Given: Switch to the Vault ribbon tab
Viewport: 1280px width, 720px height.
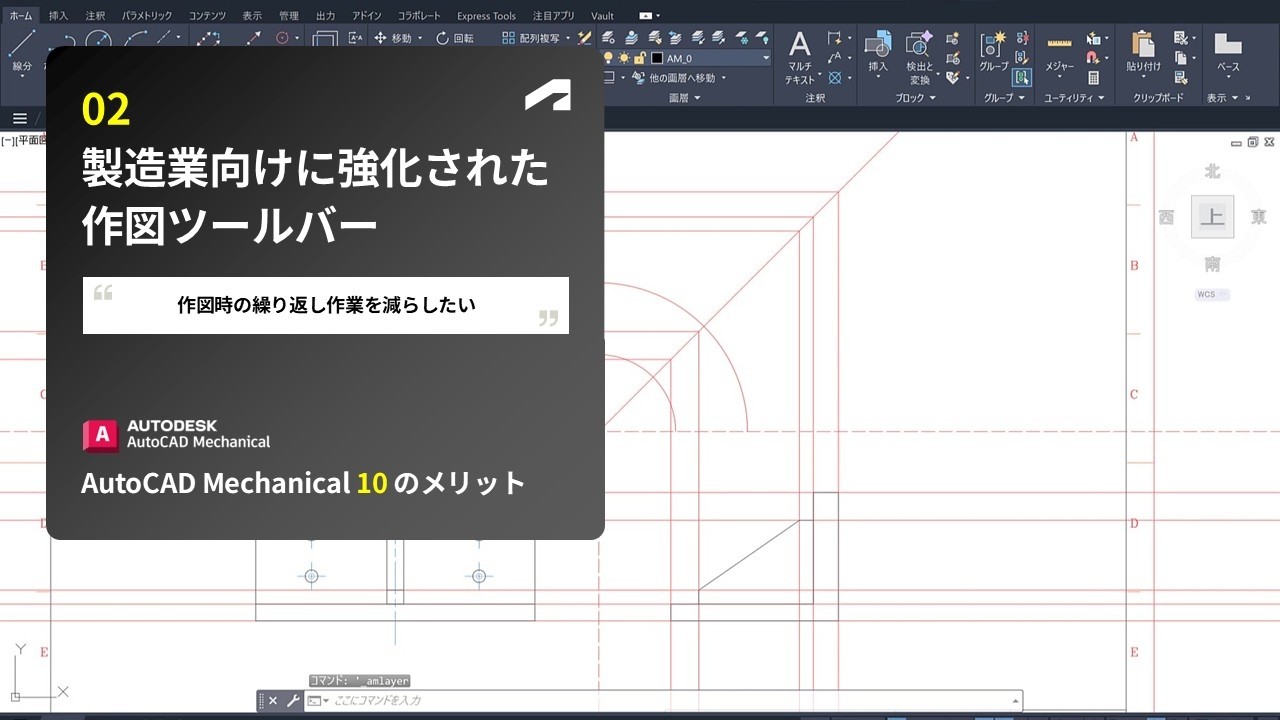Looking at the screenshot, I should pyautogui.click(x=603, y=16).
